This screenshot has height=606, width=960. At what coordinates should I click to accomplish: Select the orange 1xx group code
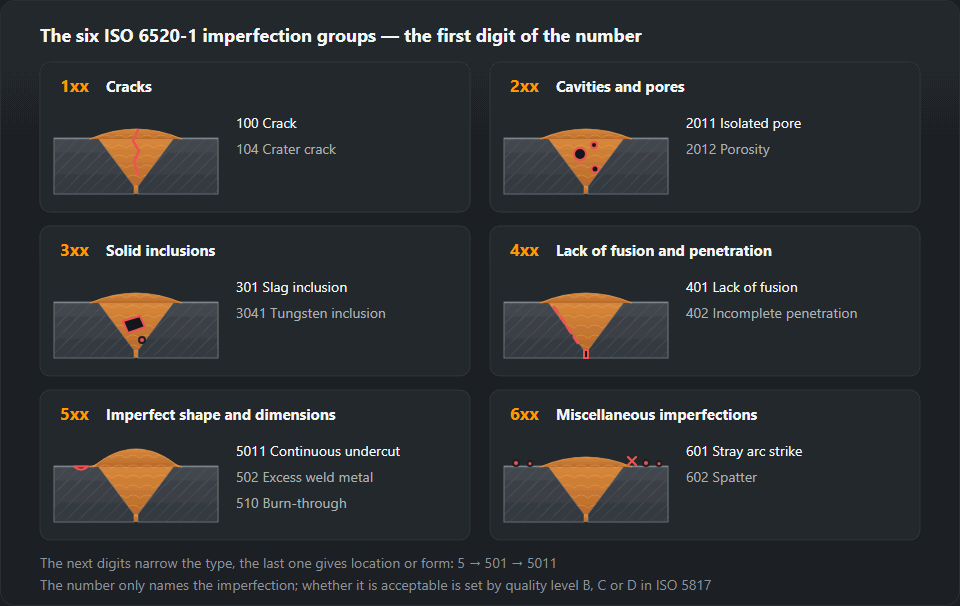tap(75, 87)
